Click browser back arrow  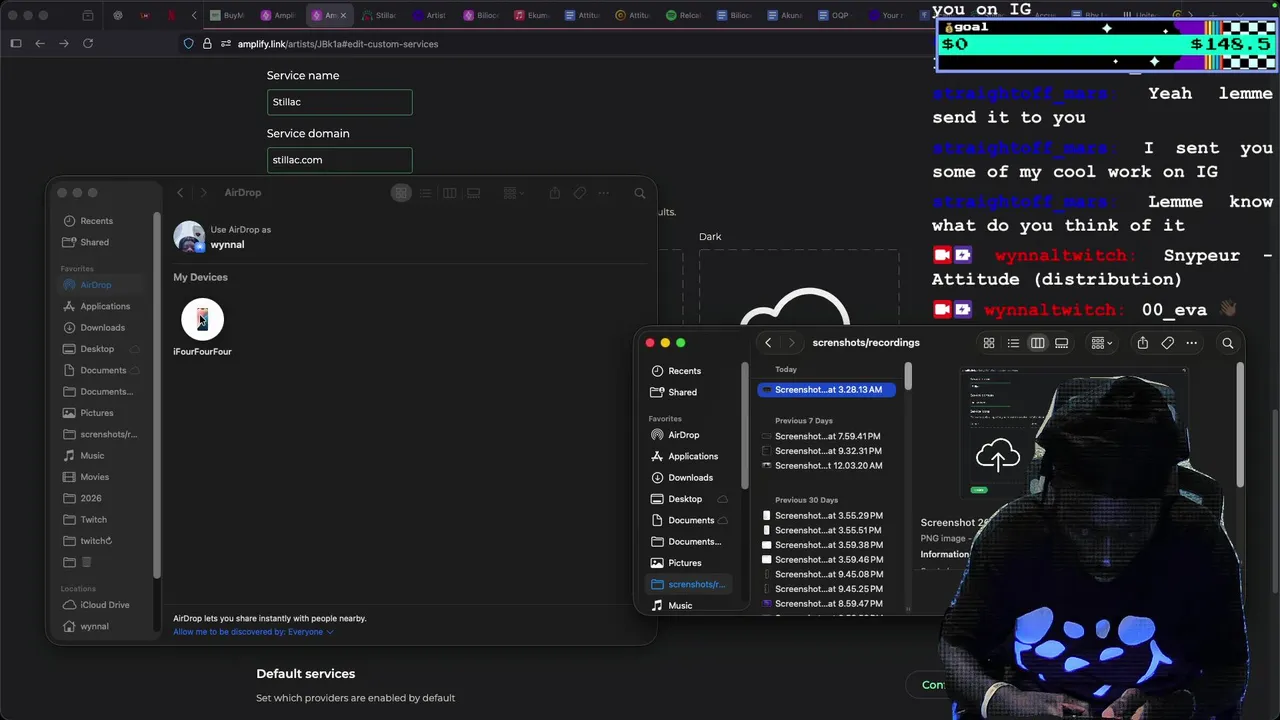point(40,44)
